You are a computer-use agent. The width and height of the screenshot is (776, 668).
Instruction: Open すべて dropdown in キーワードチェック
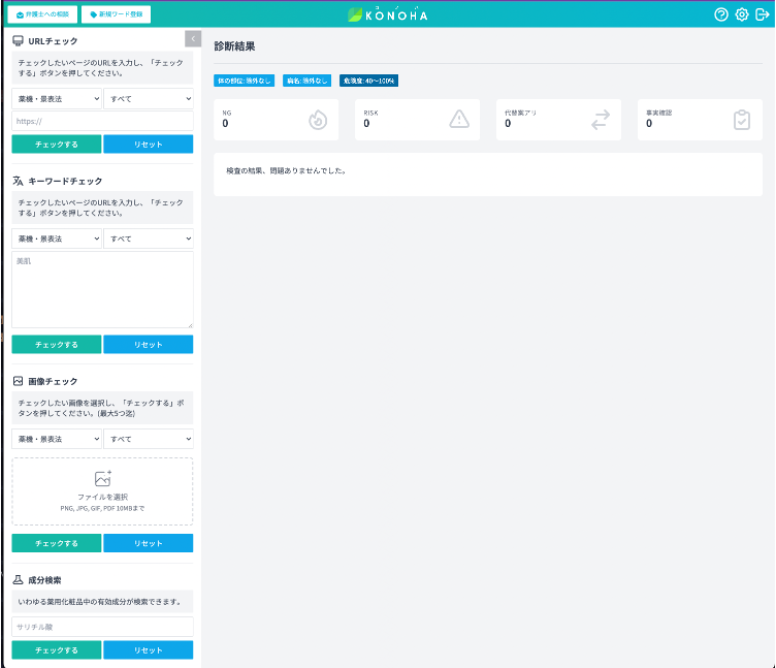click(x=148, y=239)
